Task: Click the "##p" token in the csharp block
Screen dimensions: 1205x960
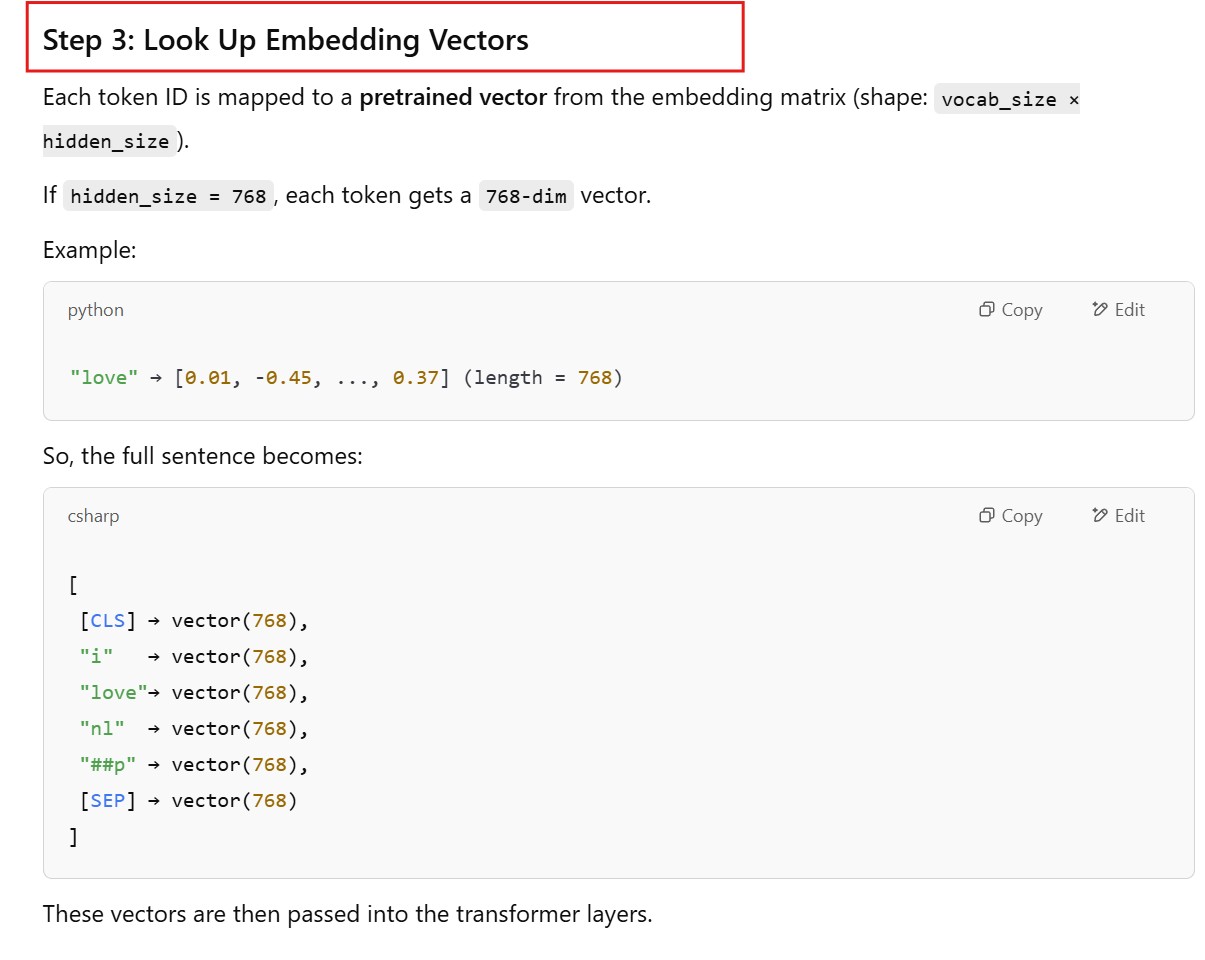Action: pyautogui.click(x=108, y=765)
